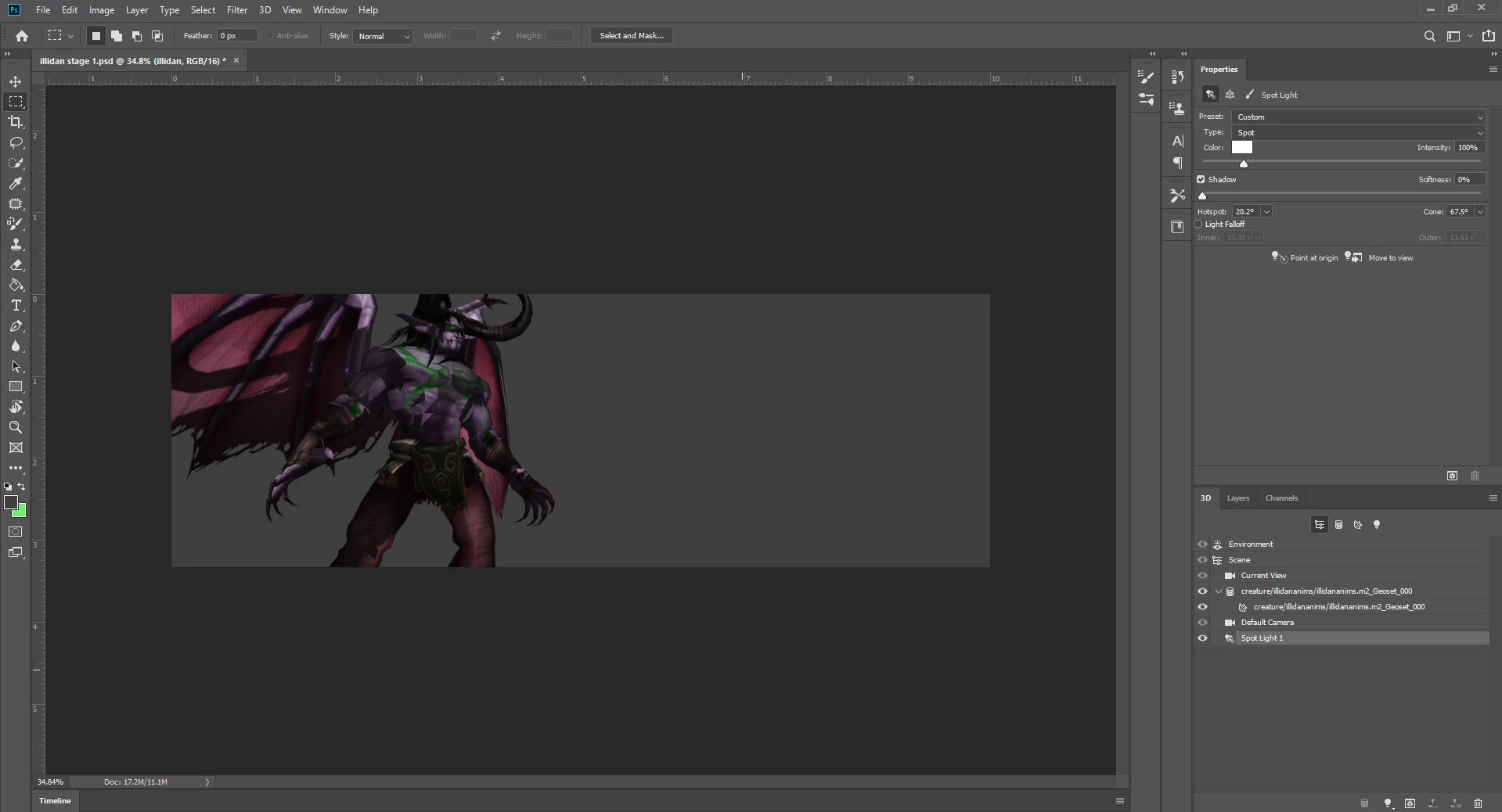Image resolution: width=1502 pixels, height=812 pixels.
Task: Open the Properties panel flyout menu
Action: tap(1493, 70)
